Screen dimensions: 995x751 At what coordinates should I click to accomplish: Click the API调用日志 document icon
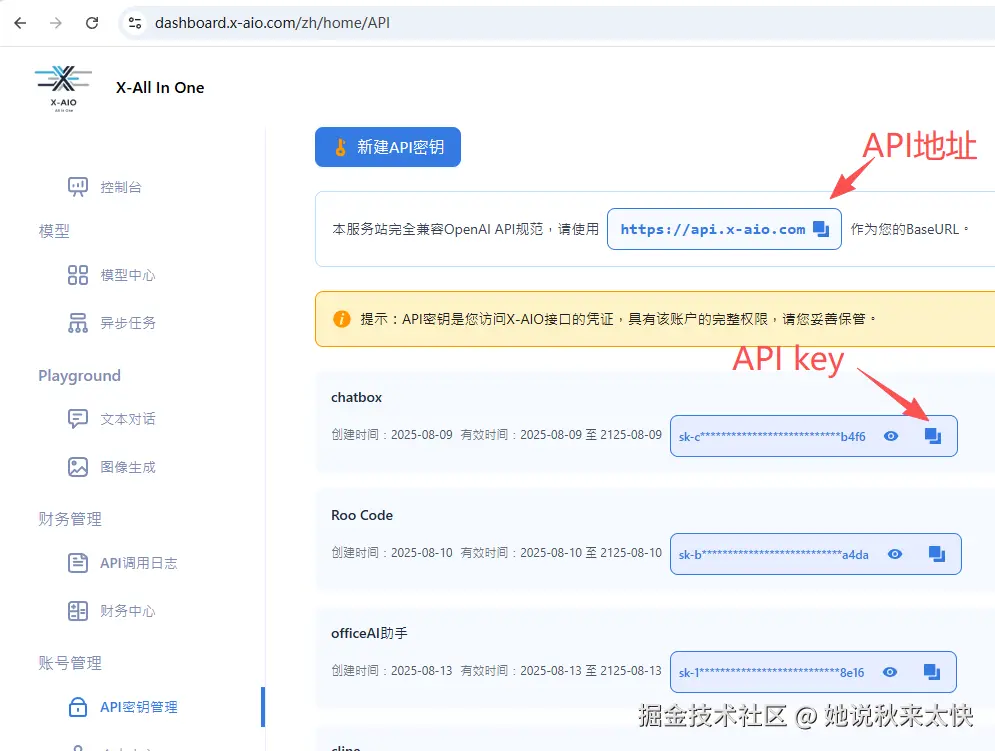pyautogui.click(x=78, y=563)
